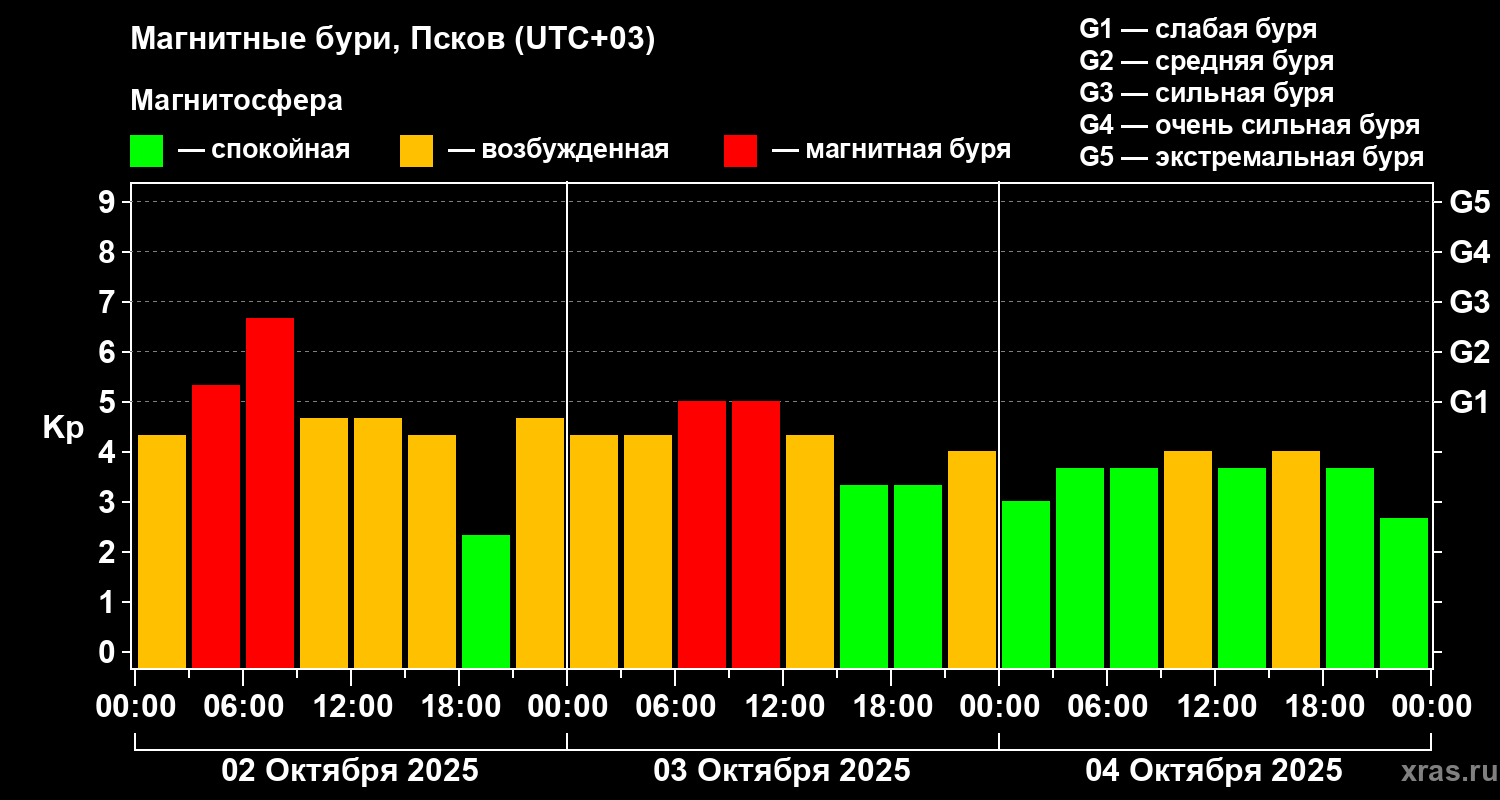Click the Kp axis value "3"
Viewport: 1500px width, 800px height.
point(109,502)
